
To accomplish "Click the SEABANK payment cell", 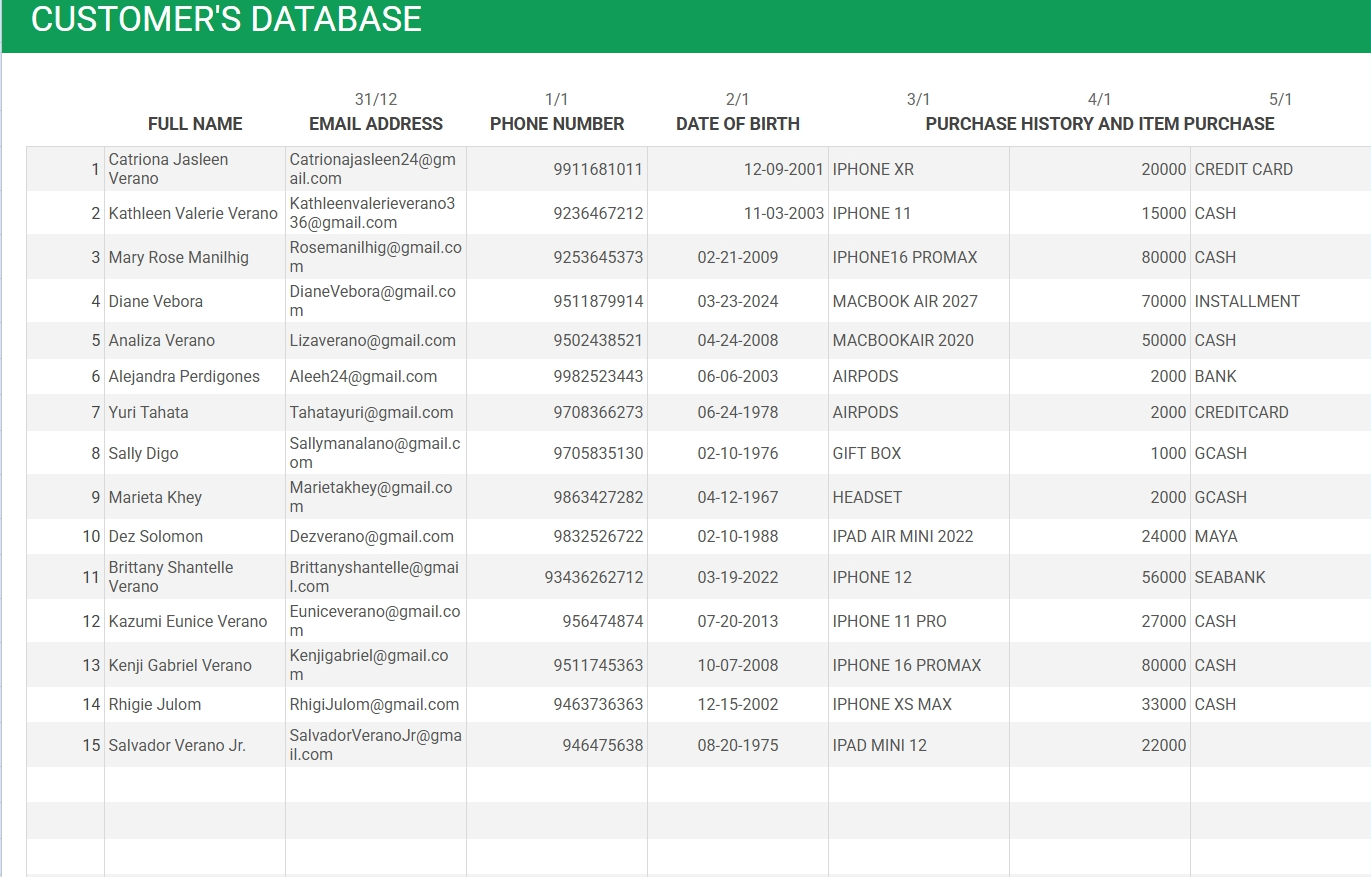I will (x=1281, y=577).
